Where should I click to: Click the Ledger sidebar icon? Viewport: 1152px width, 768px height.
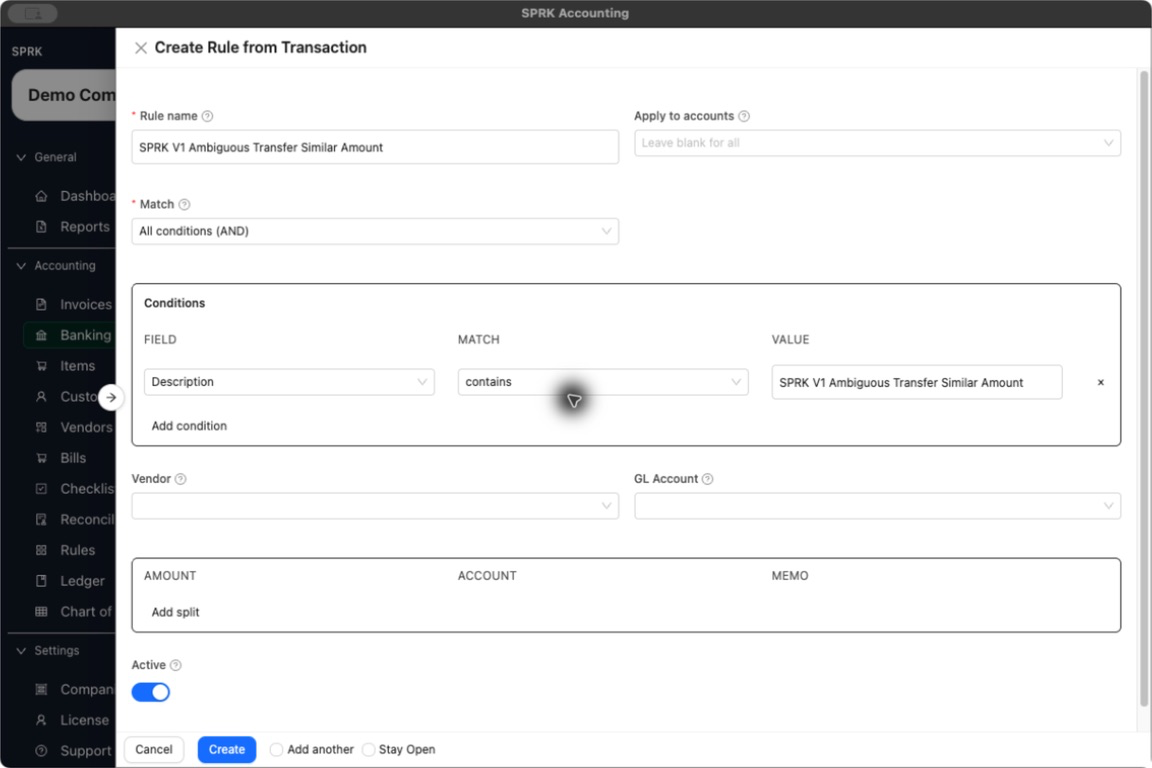click(41, 581)
